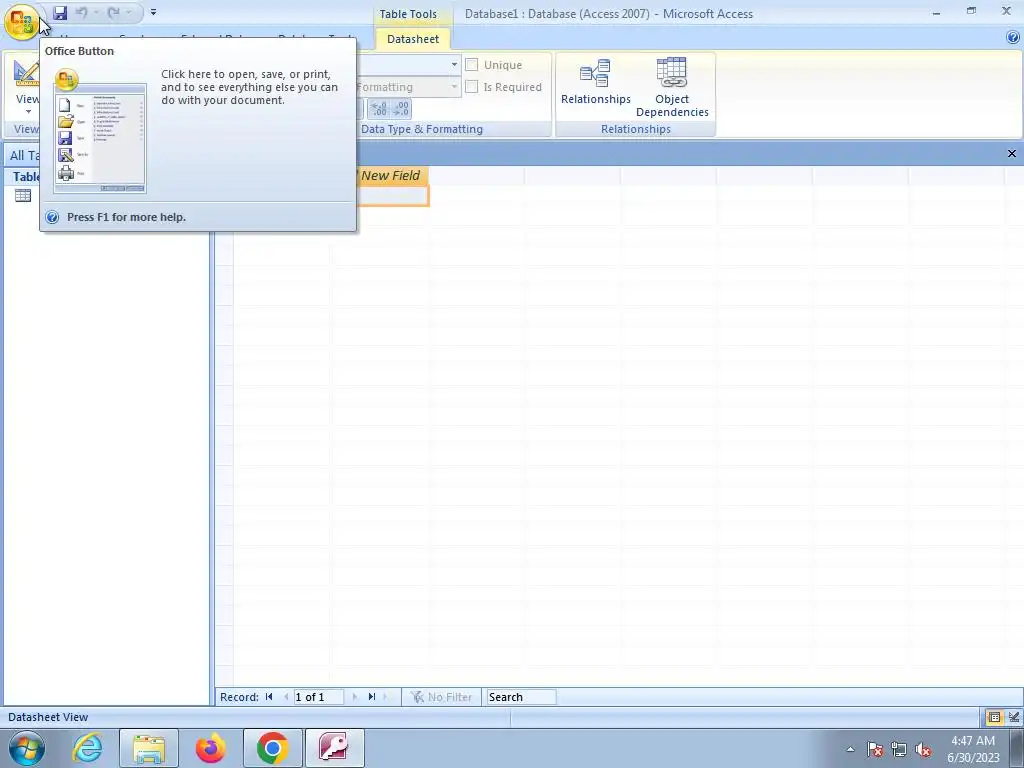Screen dimensions: 1024x768
Task: Open Undo history dropdown arrow
Action: pos(96,12)
